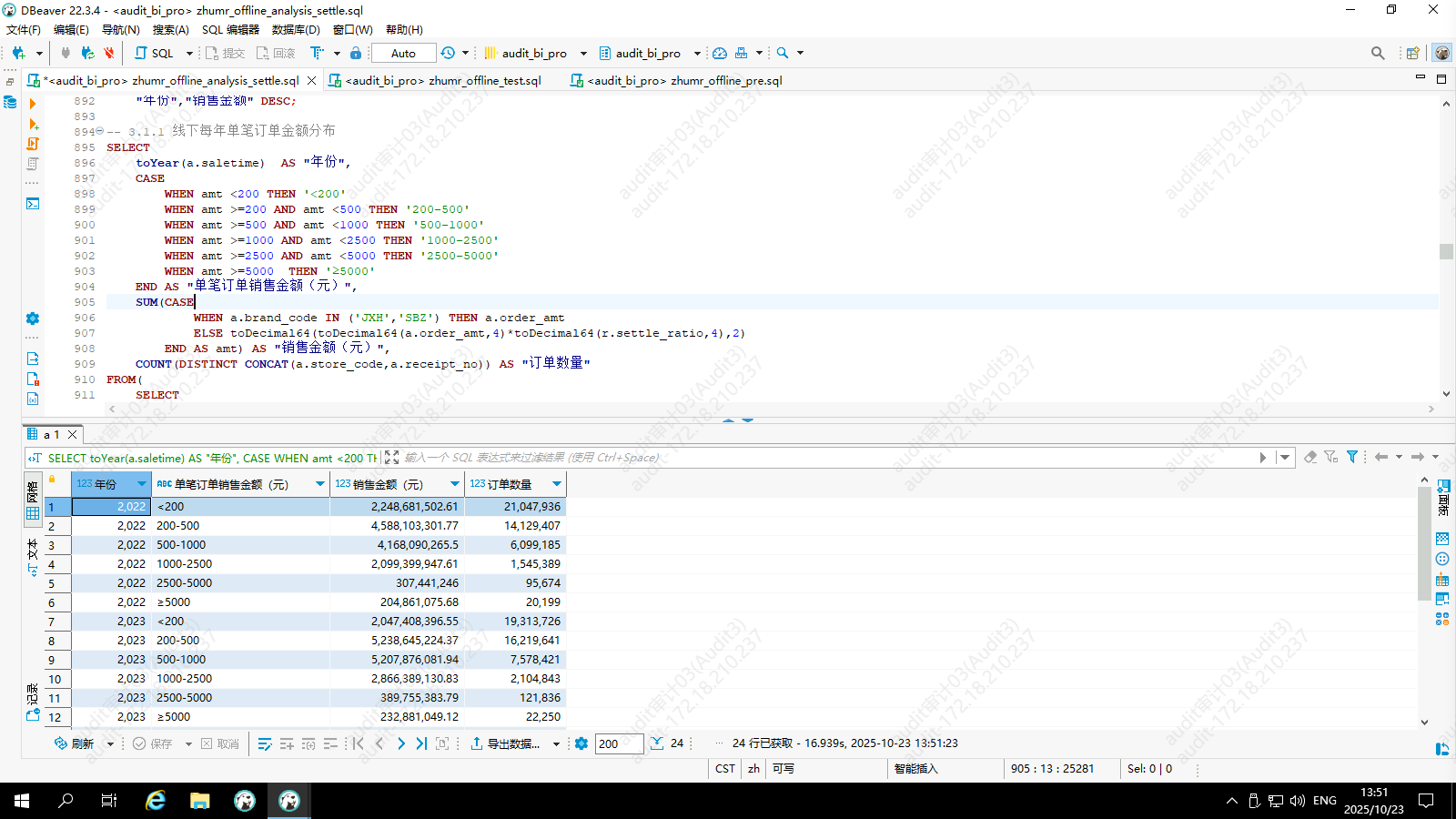The width and height of the screenshot is (1456, 819).
Task: Switch to the zhumr_offline_test.sql tab
Action: [x=442, y=80]
